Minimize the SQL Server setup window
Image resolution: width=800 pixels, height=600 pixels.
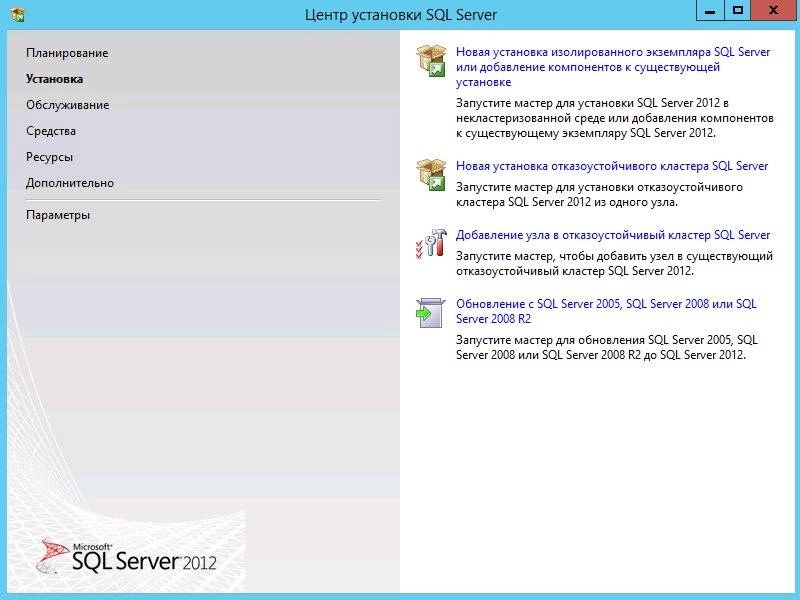(x=710, y=11)
